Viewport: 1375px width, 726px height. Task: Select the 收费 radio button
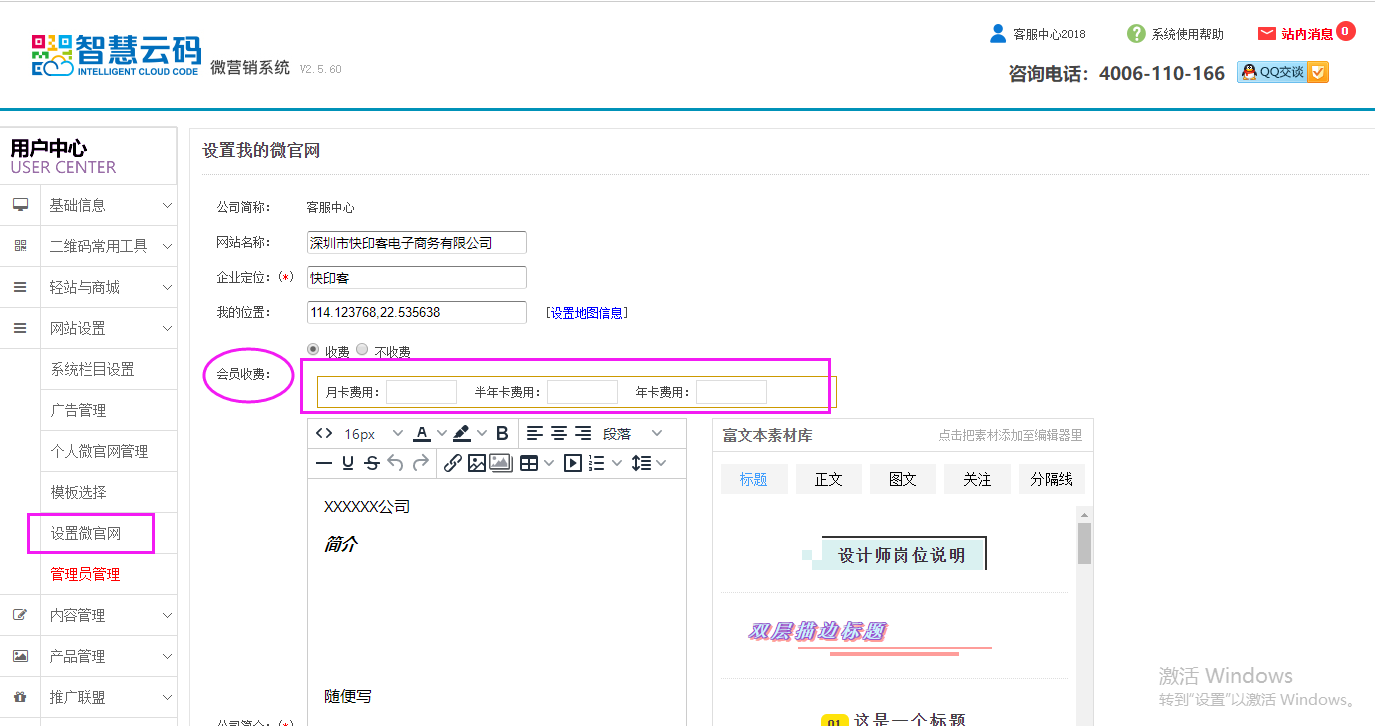(313, 350)
